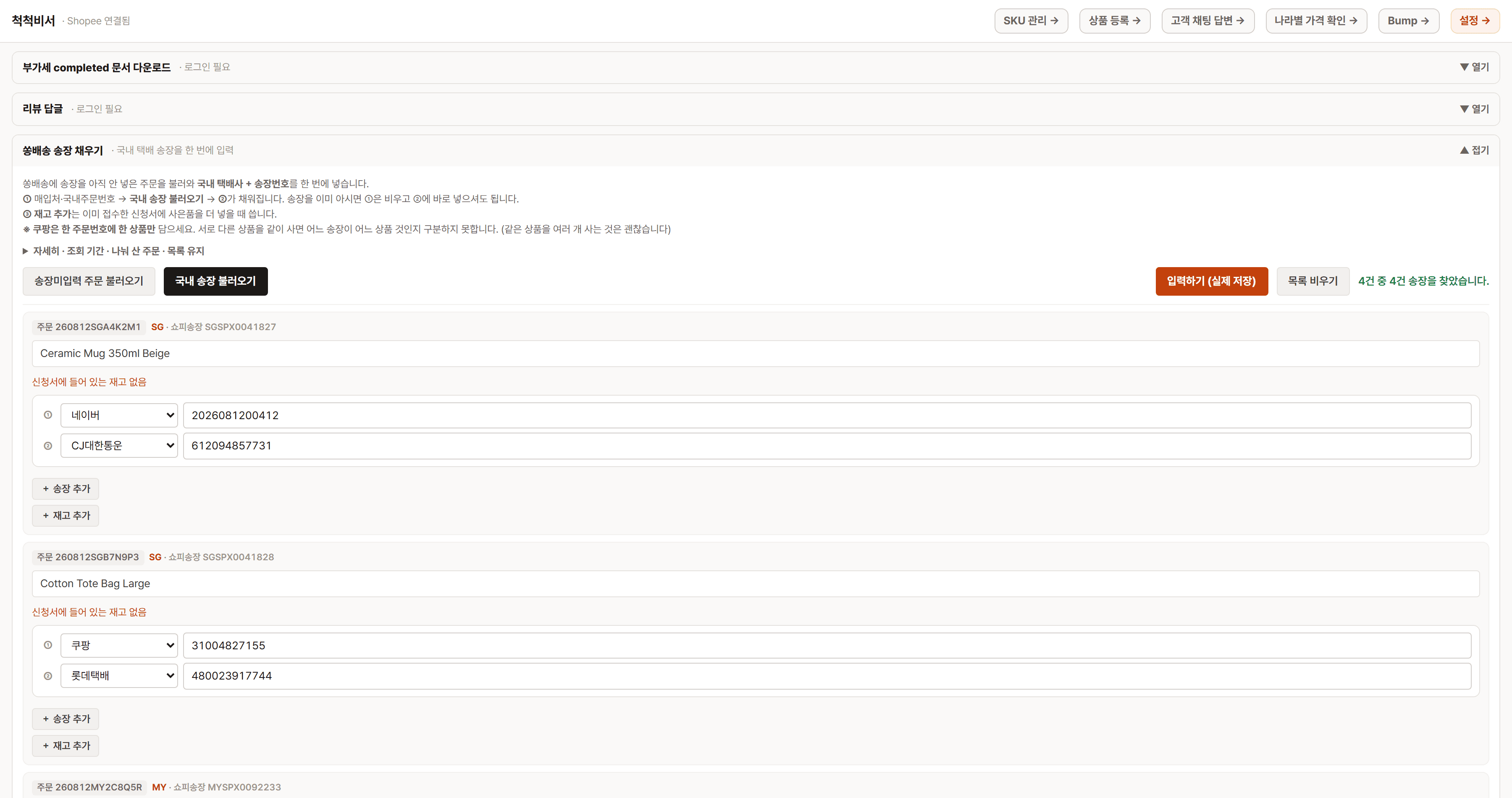The width and height of the screenshot is (1512, 798).
Task: Edit tracking number field 612094857731
Action: [827, 446]
